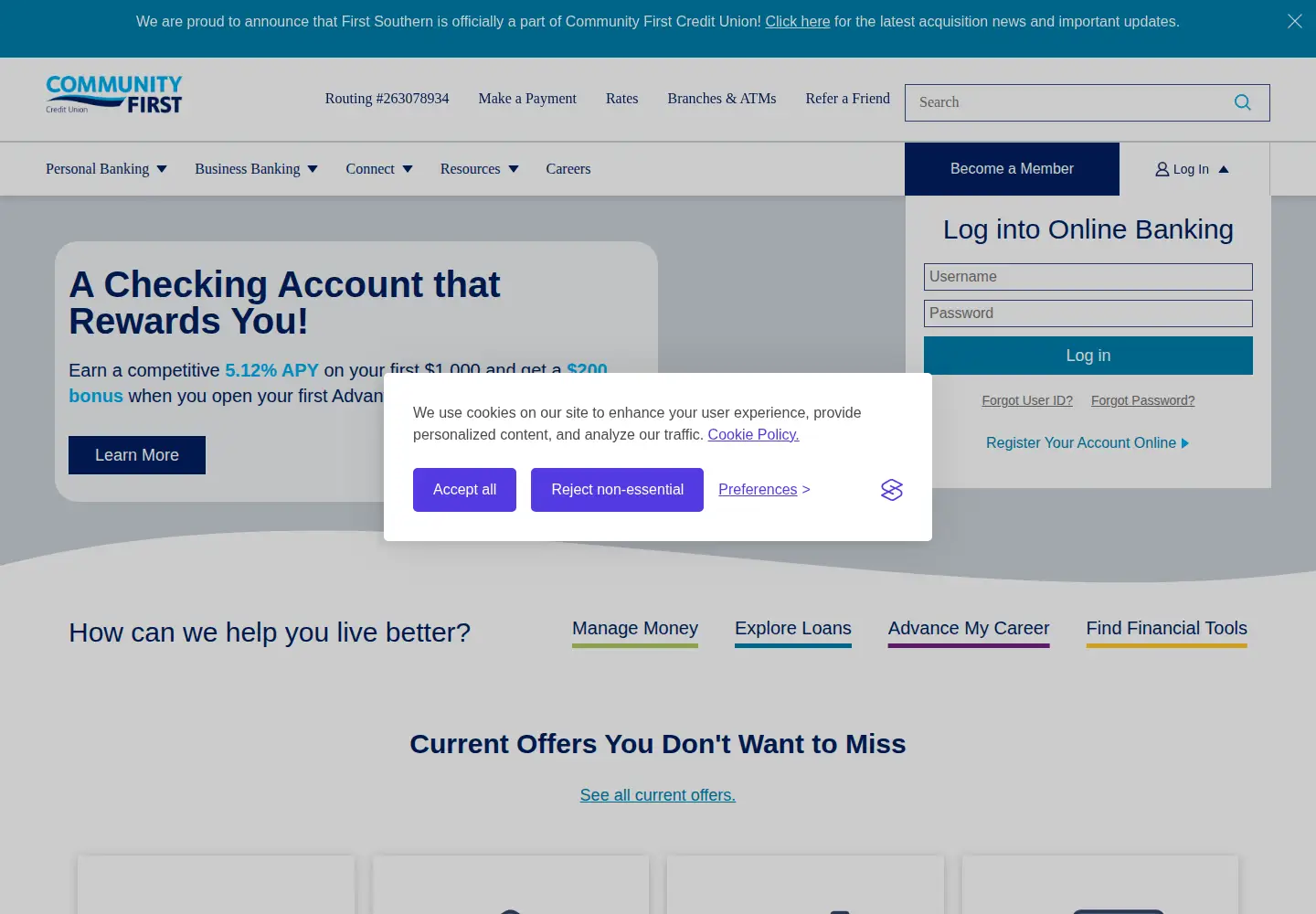Expand the Business Banking menu
Viewport: 1316px width, 914px height.
pos(256,169)
